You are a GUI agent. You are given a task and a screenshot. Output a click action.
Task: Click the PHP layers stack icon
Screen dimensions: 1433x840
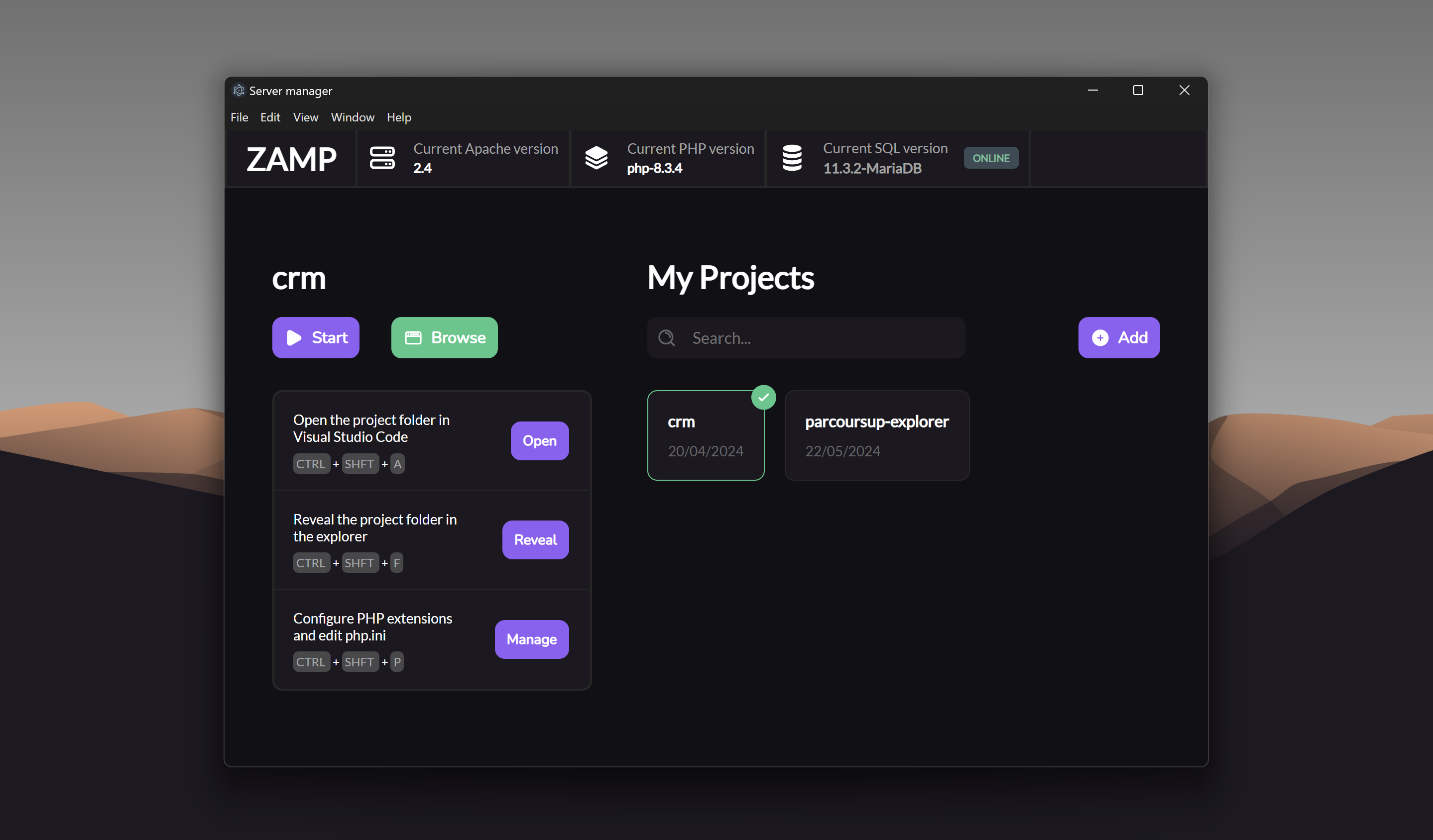(x=597, y=158)
